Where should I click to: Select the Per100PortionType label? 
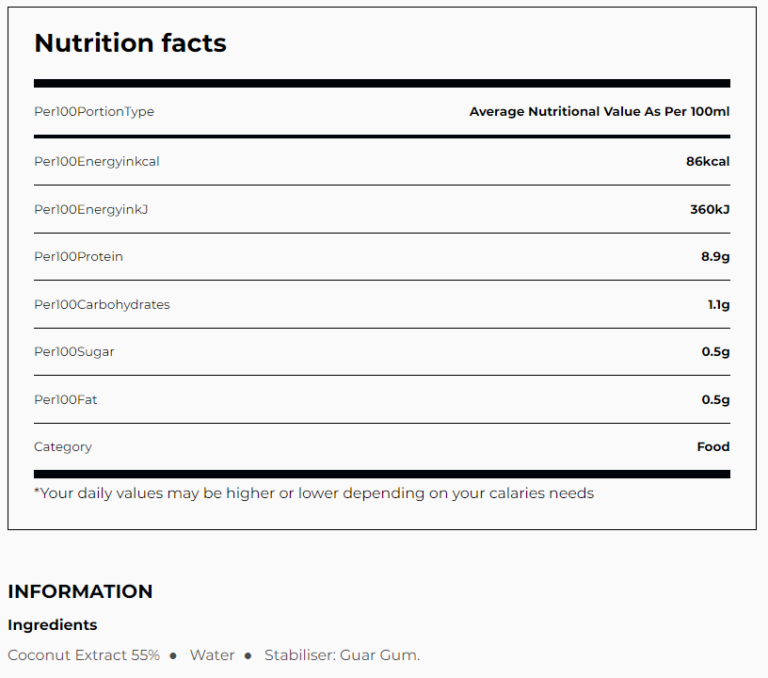click(94, 111)
